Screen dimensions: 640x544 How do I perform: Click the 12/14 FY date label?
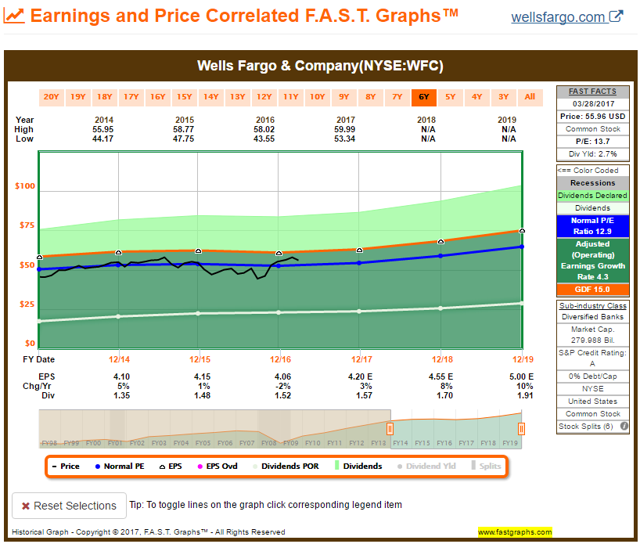(119, 360)
